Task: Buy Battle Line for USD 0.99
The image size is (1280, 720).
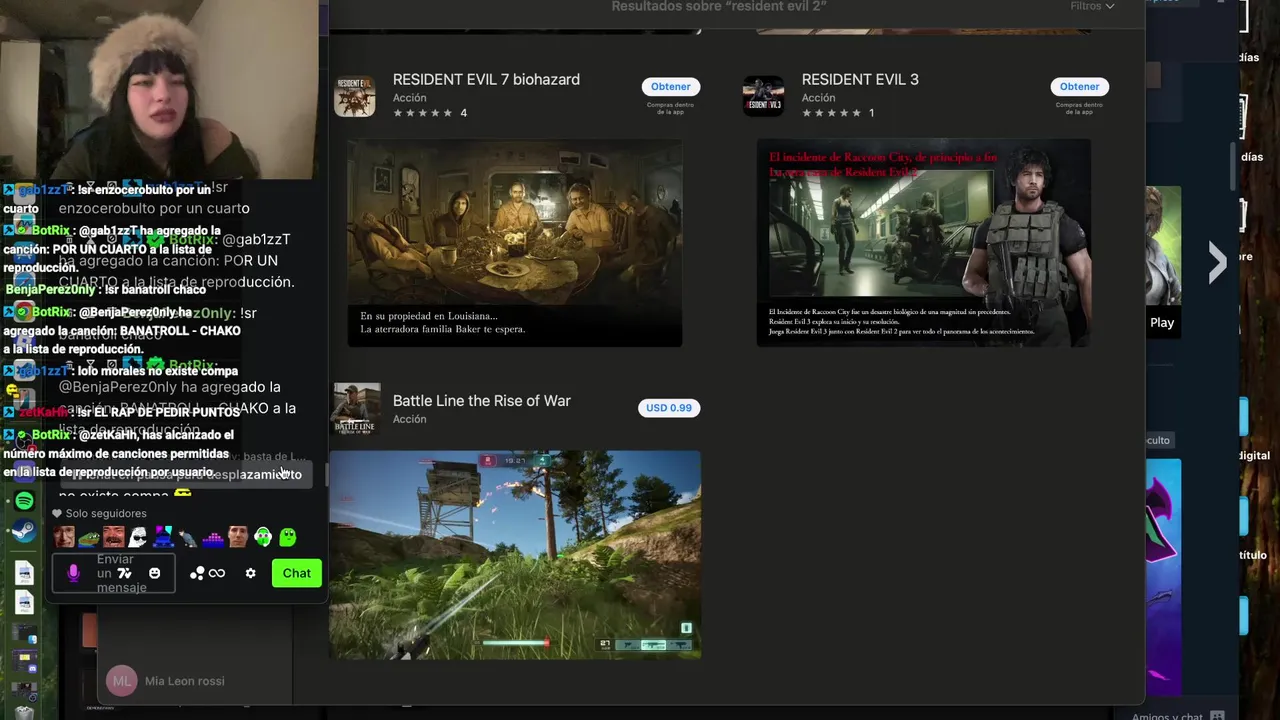Action: [668, 408]
